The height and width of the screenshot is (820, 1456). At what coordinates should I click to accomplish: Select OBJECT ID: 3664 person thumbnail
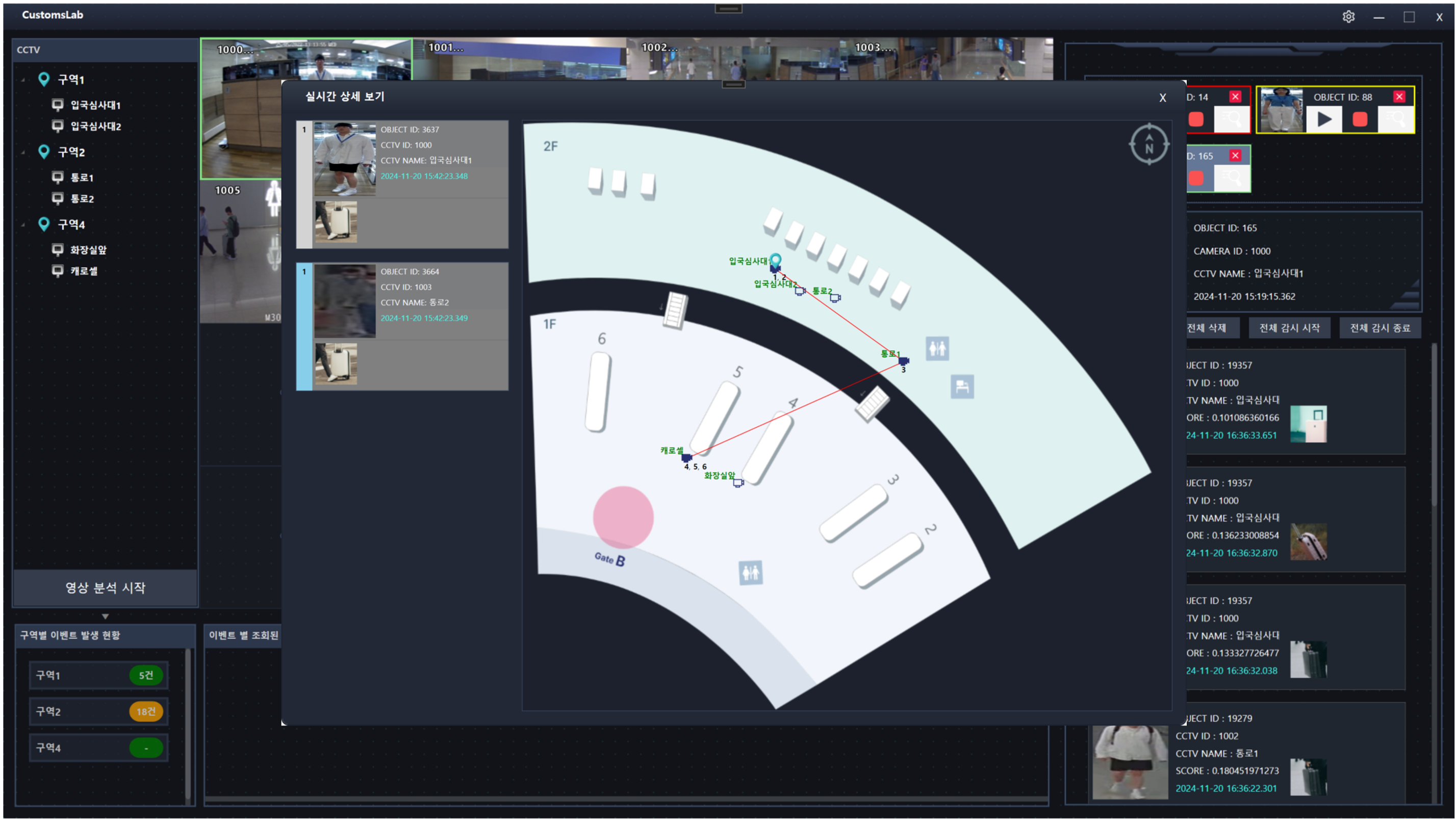[345, 302]
